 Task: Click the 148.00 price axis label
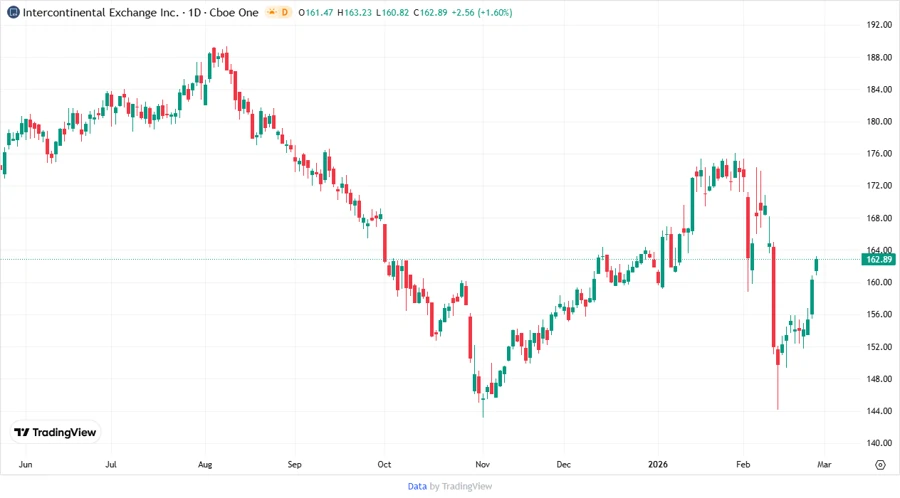click(879, 379)
